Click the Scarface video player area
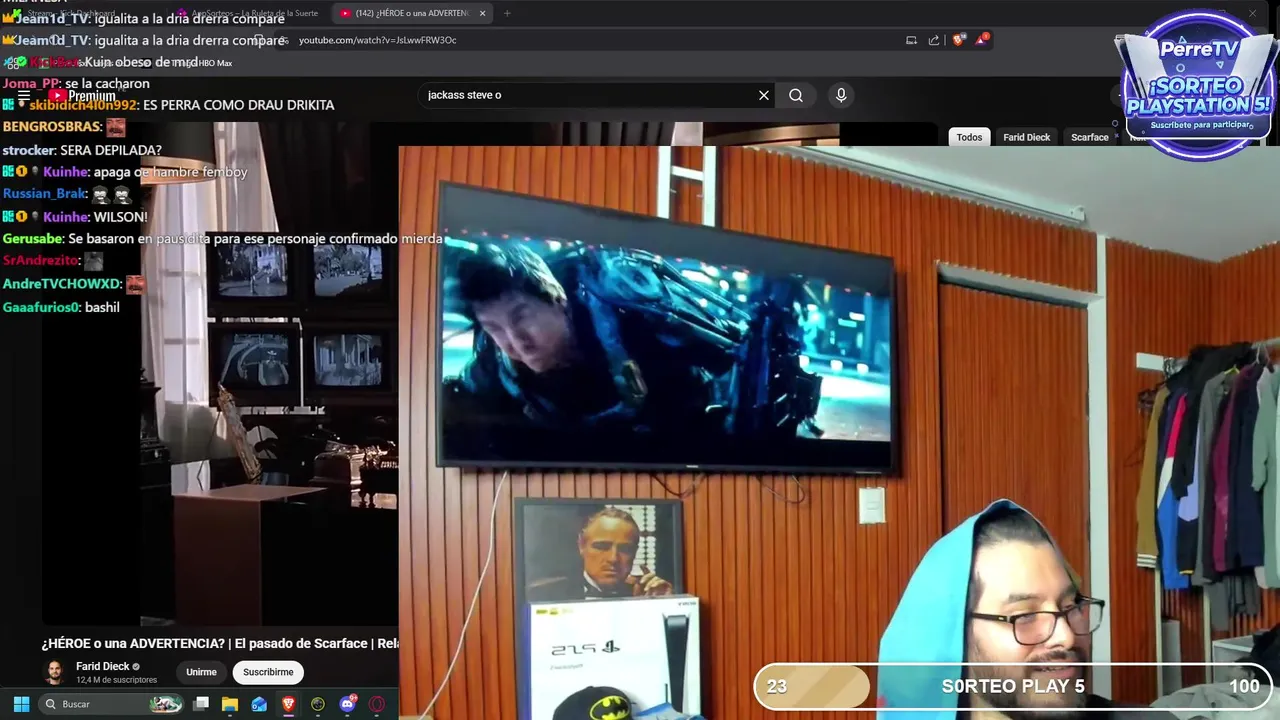Image resolution: width=1280 pixels, height=720 pixels. [x=220, y=375]
